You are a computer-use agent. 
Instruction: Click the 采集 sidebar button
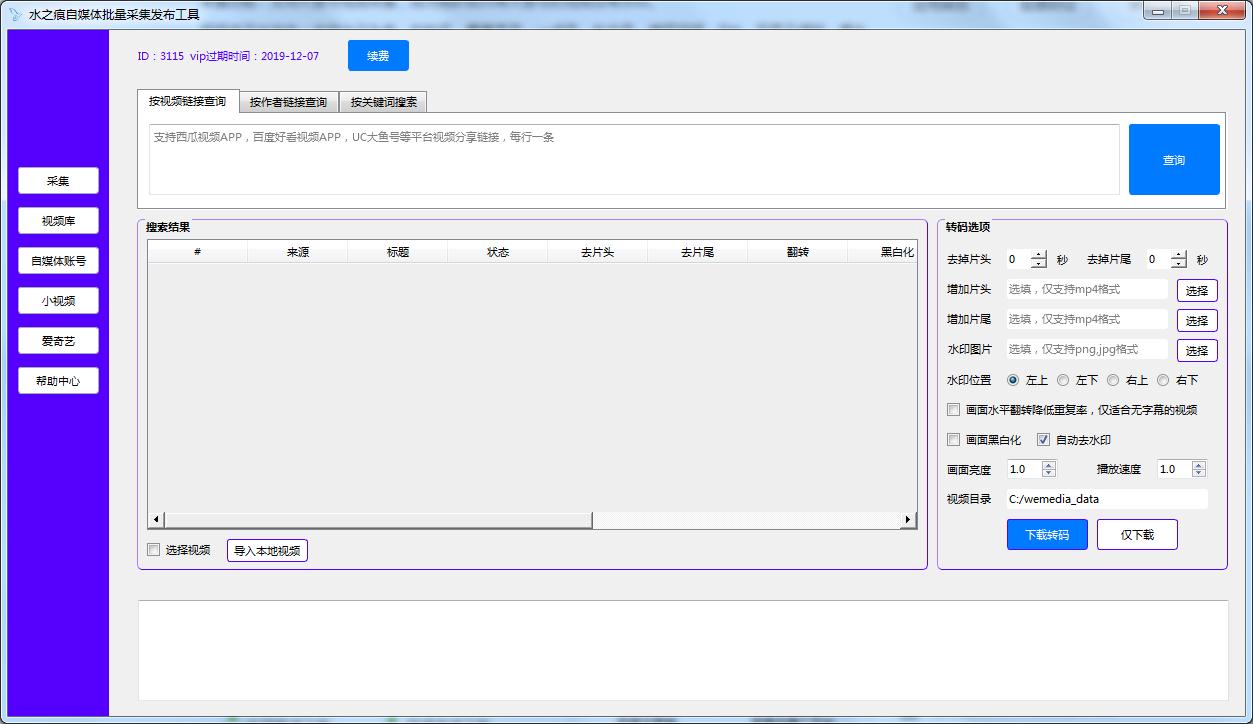pyautogui.click(x=58, y=181)
